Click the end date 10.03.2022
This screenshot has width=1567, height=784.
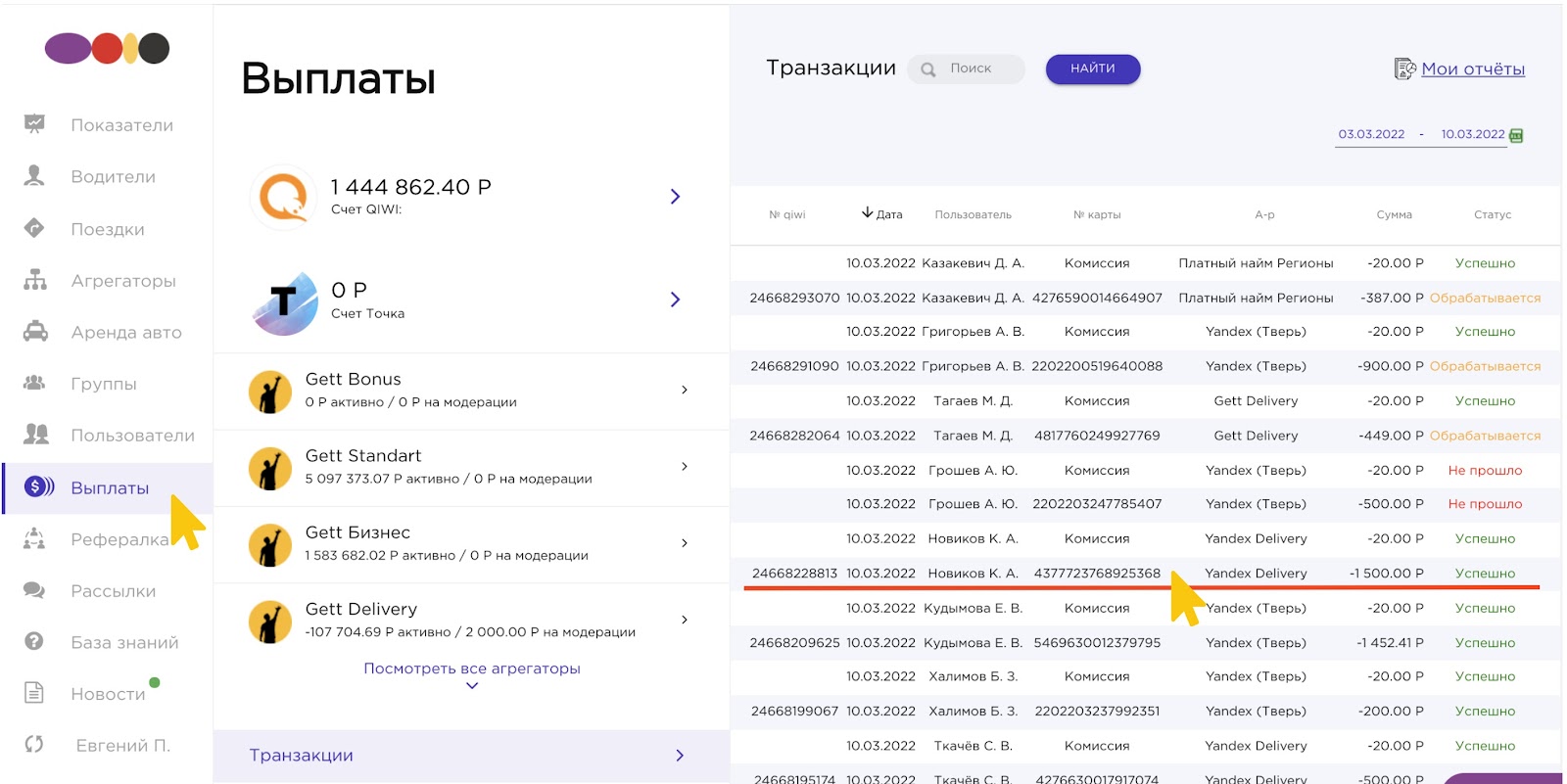coord(1473,134)
